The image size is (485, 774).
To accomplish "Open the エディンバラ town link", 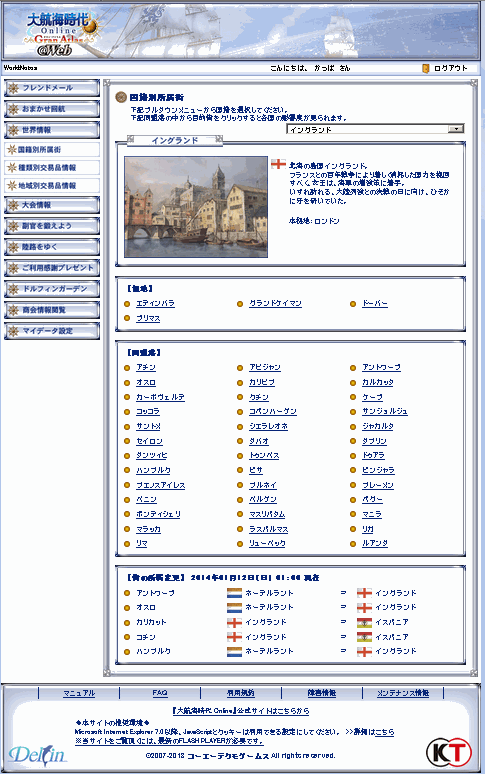I will click(x=155, y=304).
